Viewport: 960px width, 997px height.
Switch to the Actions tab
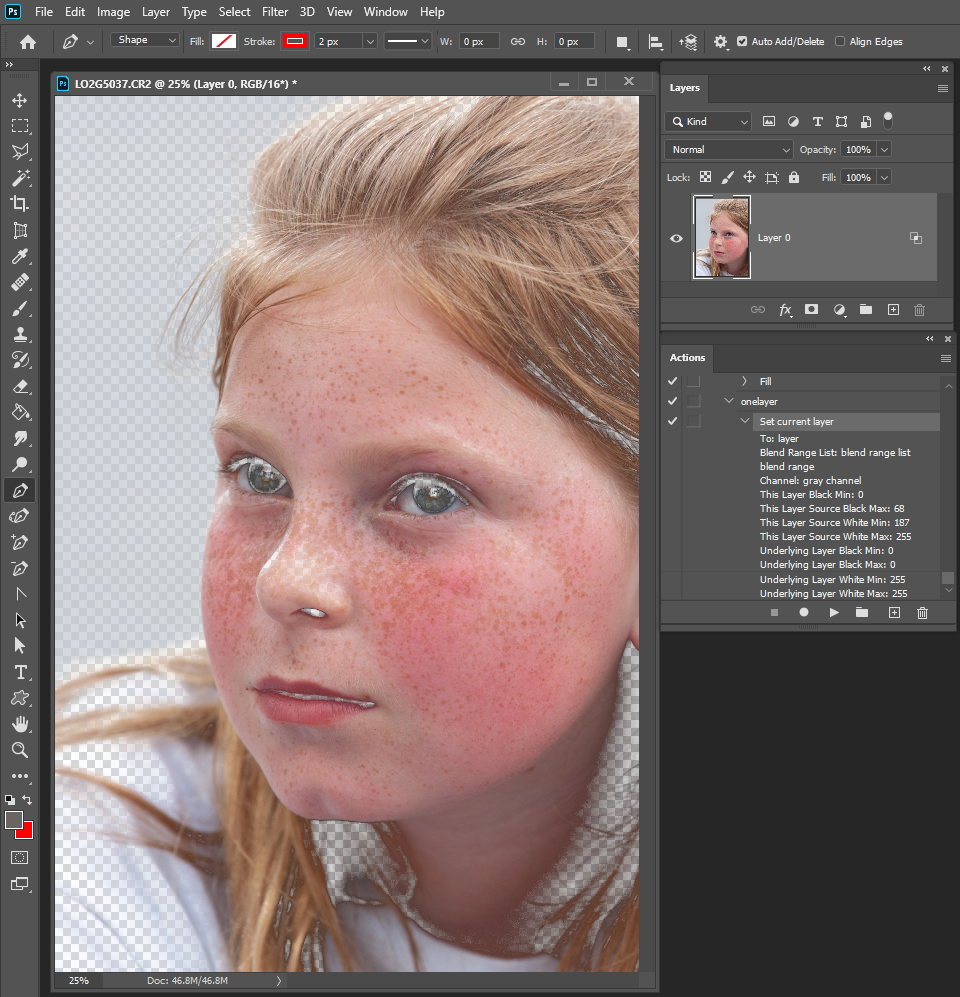pyautogui.click(x=687, y=357)
